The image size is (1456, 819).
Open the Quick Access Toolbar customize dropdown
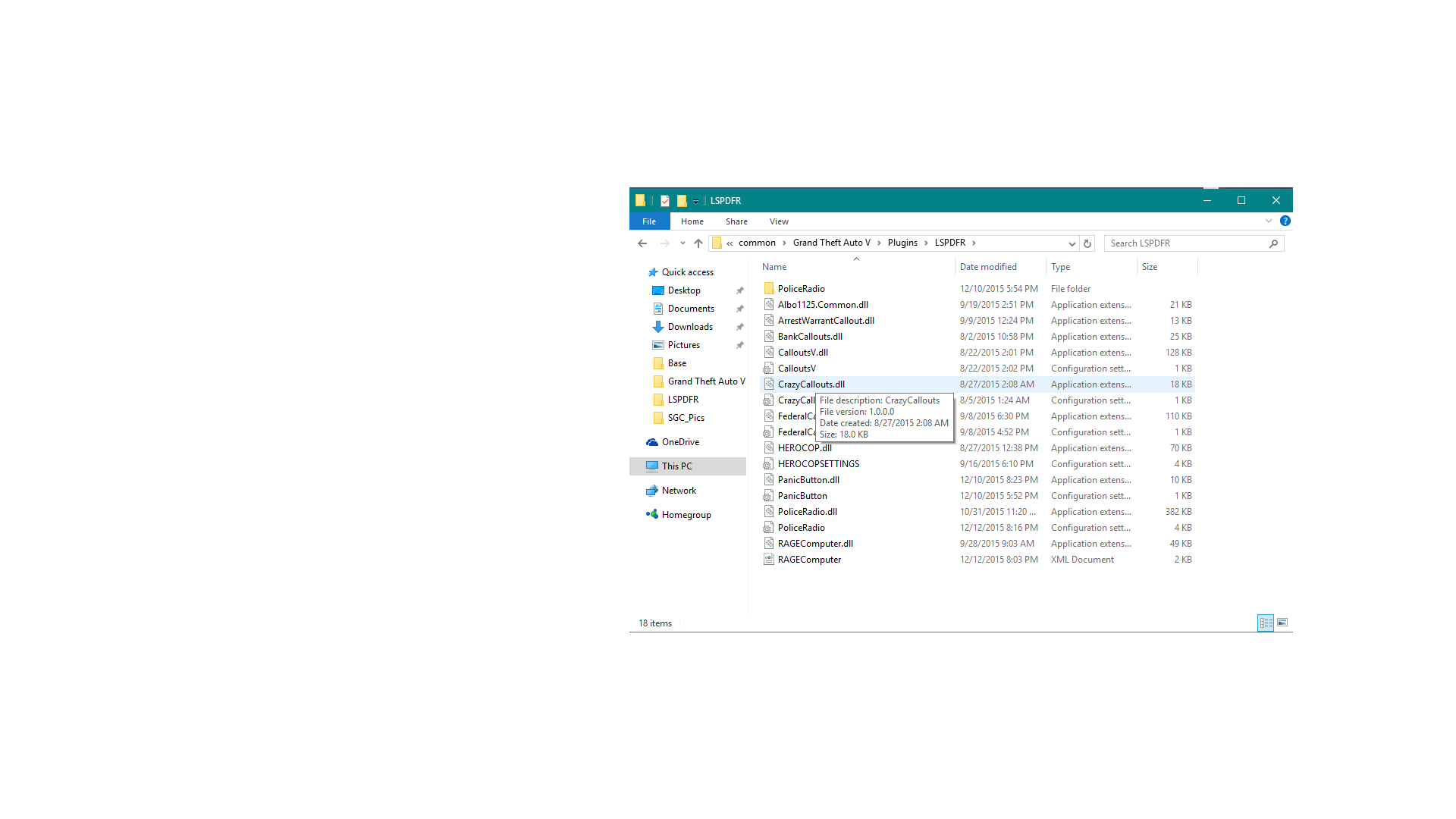[695, 201]
